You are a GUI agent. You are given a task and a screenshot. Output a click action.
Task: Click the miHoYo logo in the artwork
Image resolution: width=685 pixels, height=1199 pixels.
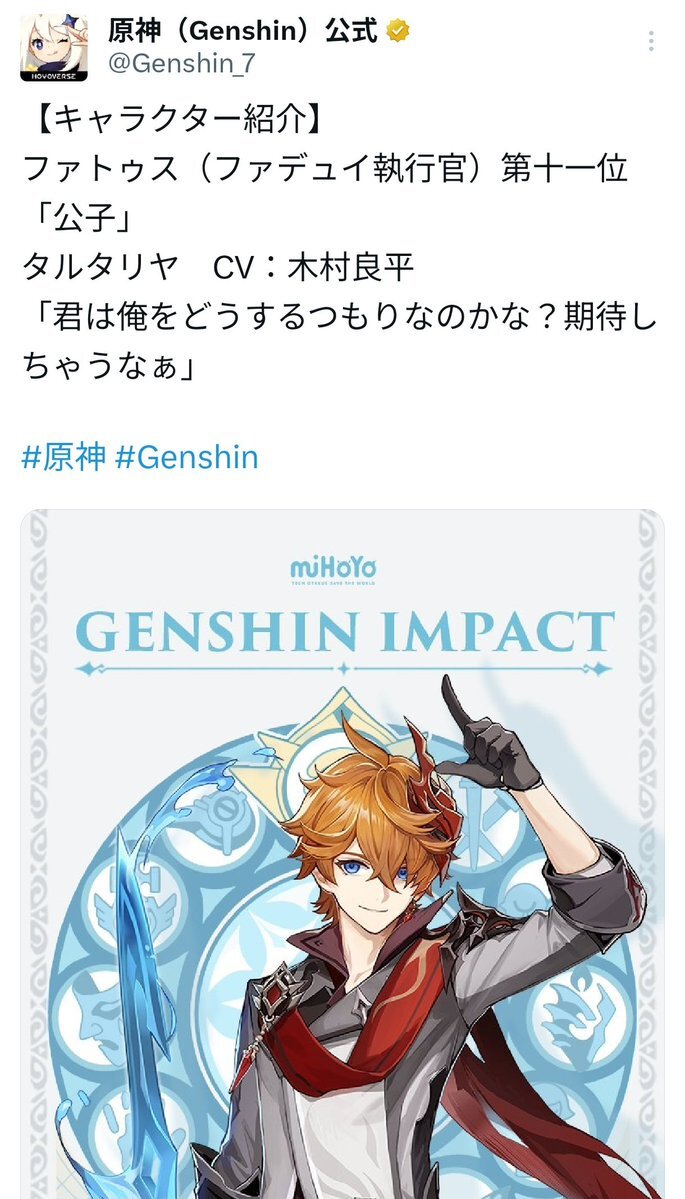[x=333, y=571]
